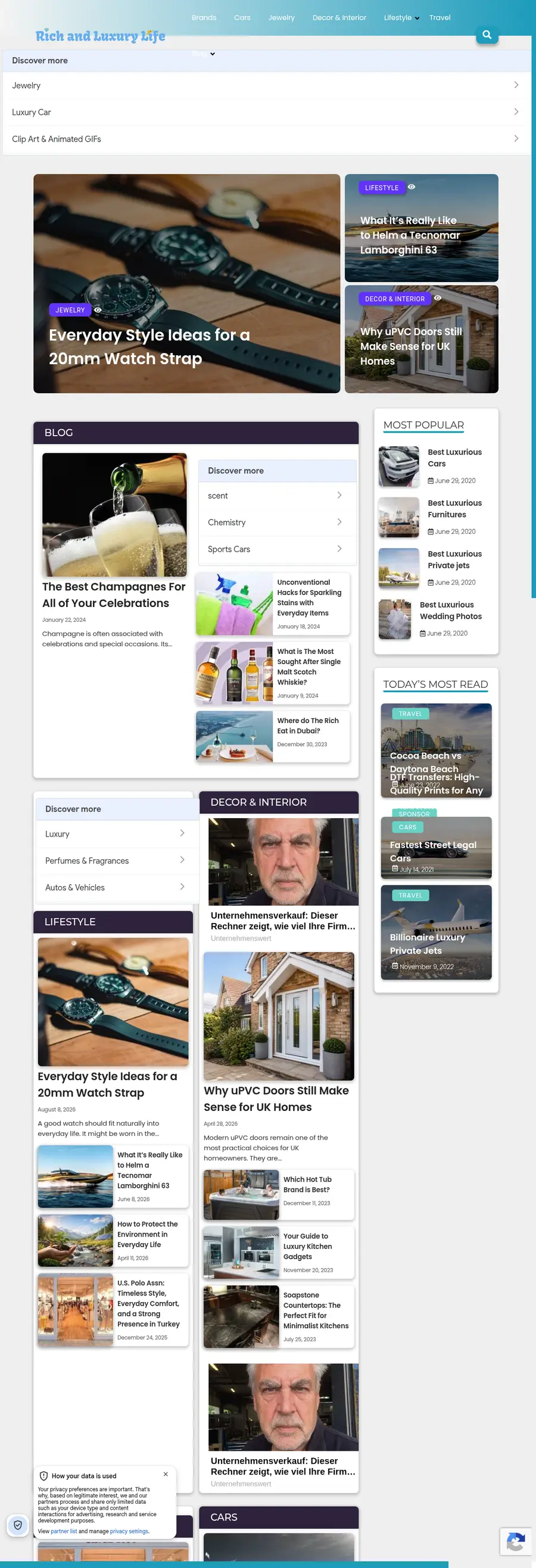
Task: Click calendar icon beside Best Luxurious Furnitures date
Action: tap(431, 532)
